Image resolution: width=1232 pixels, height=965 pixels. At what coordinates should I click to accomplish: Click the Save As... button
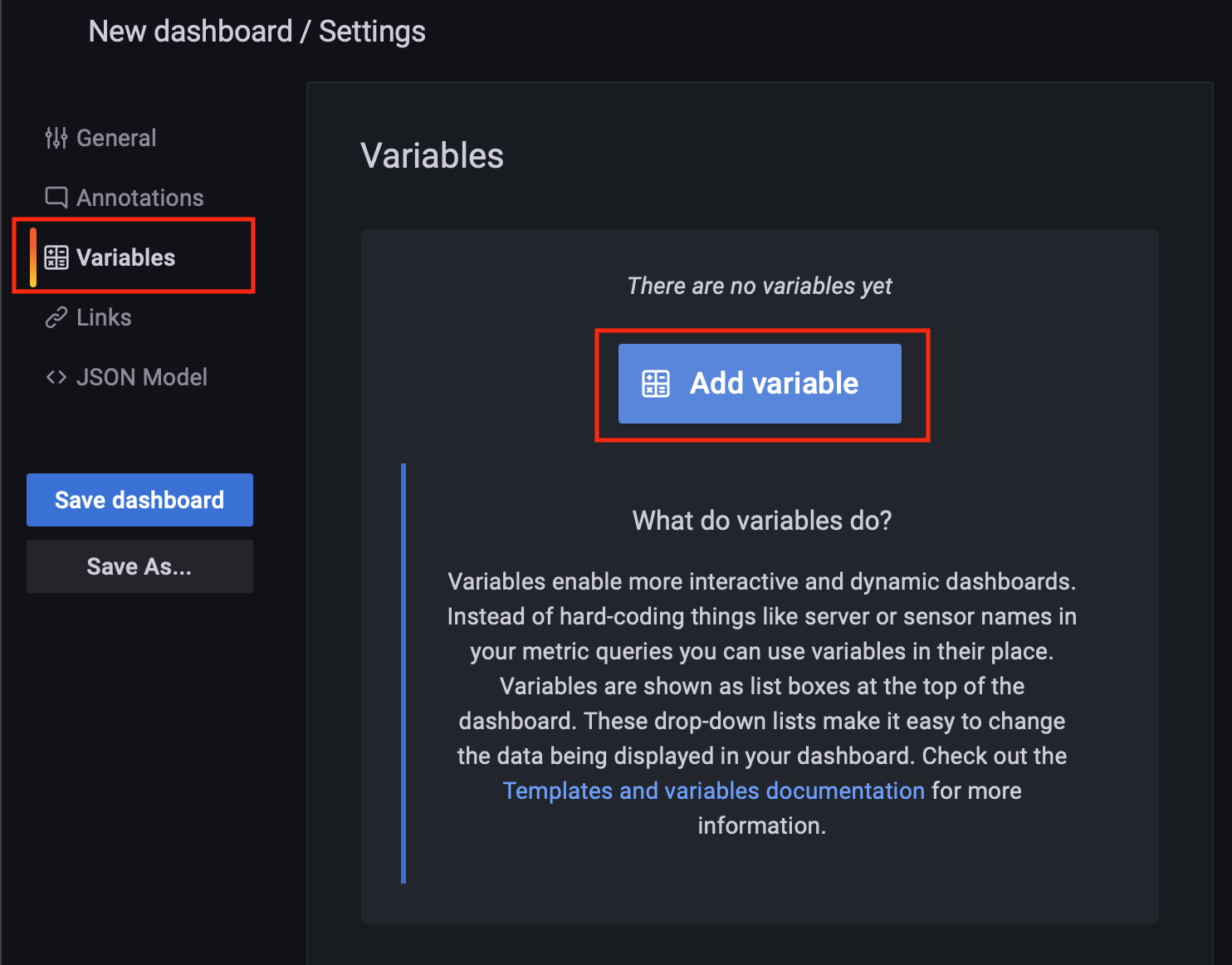(x=139, y=566)
